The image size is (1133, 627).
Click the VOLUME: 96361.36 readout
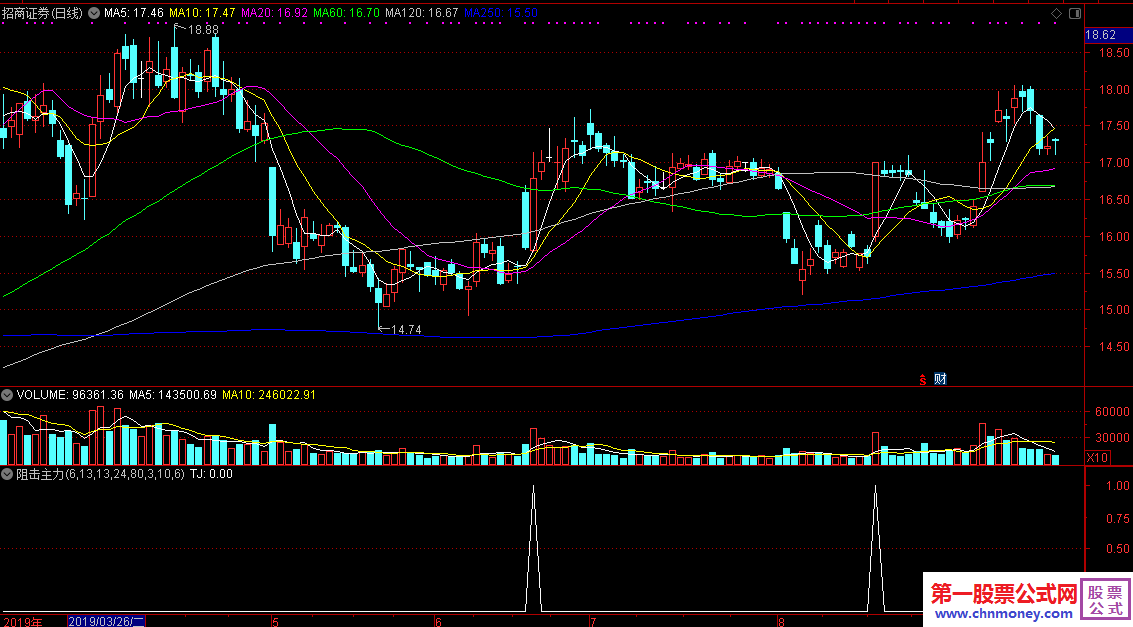(70, 395)
